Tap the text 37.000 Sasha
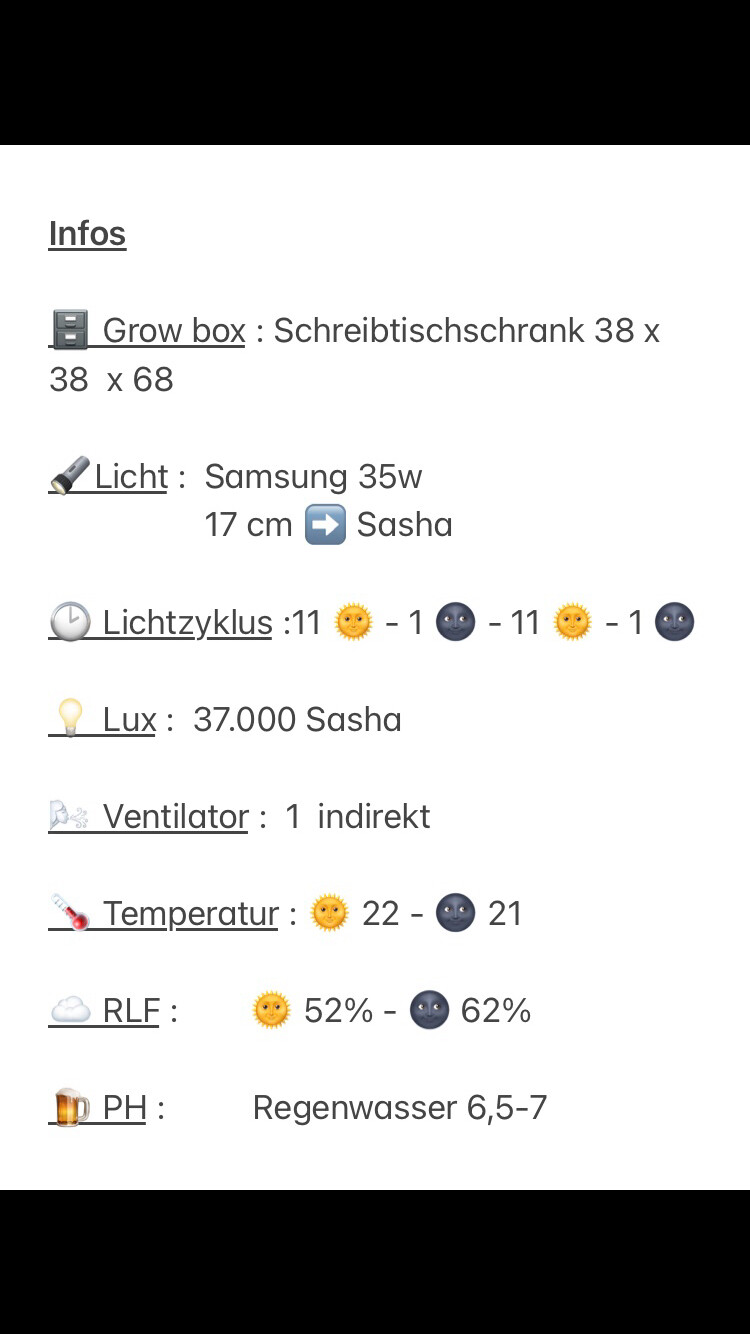 [297, 719]
